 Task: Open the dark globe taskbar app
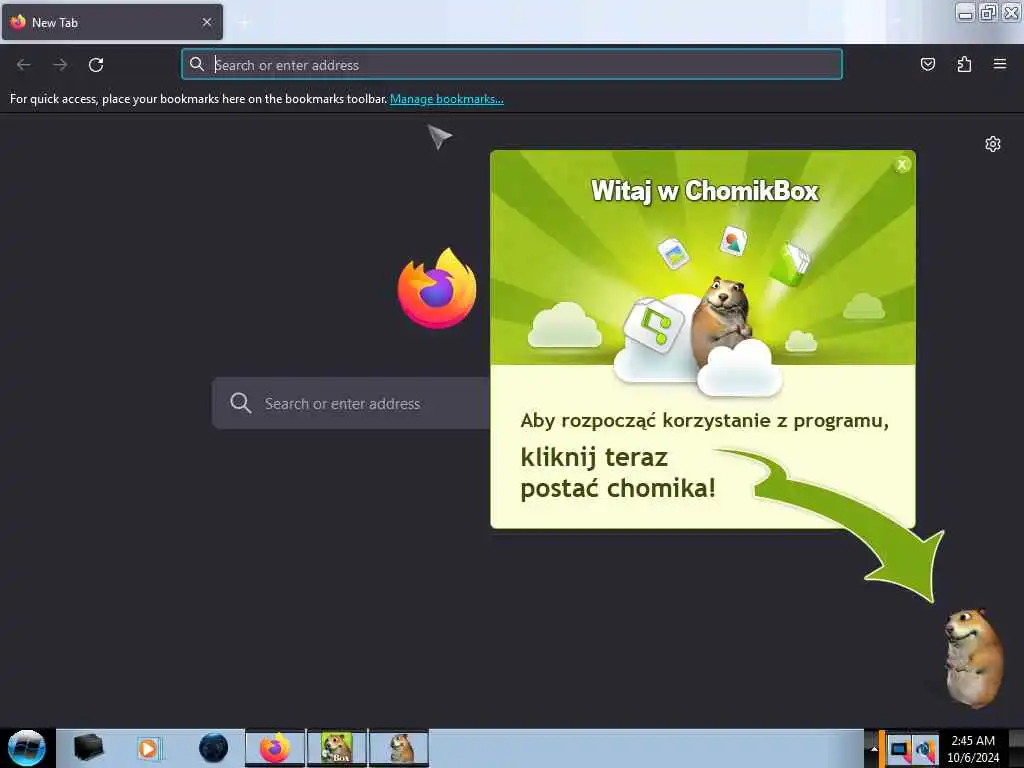pos(214,748)
